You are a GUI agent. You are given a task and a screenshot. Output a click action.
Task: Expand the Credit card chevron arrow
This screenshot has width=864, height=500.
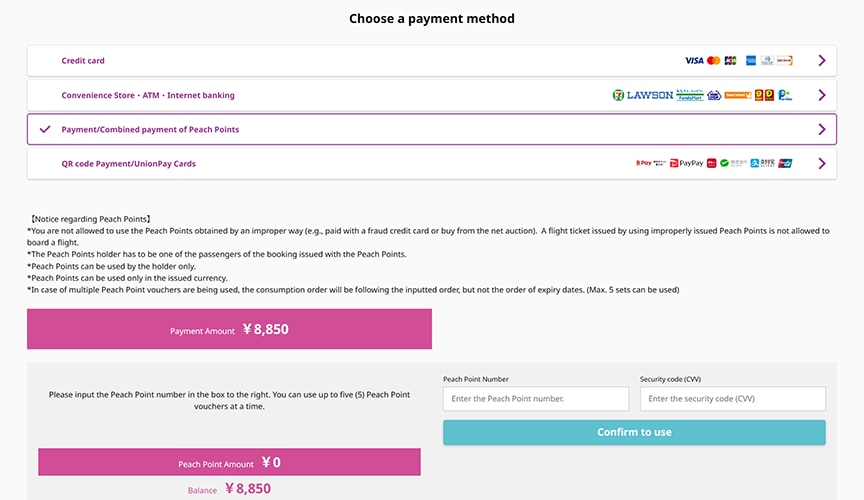(x=822, y=61)
